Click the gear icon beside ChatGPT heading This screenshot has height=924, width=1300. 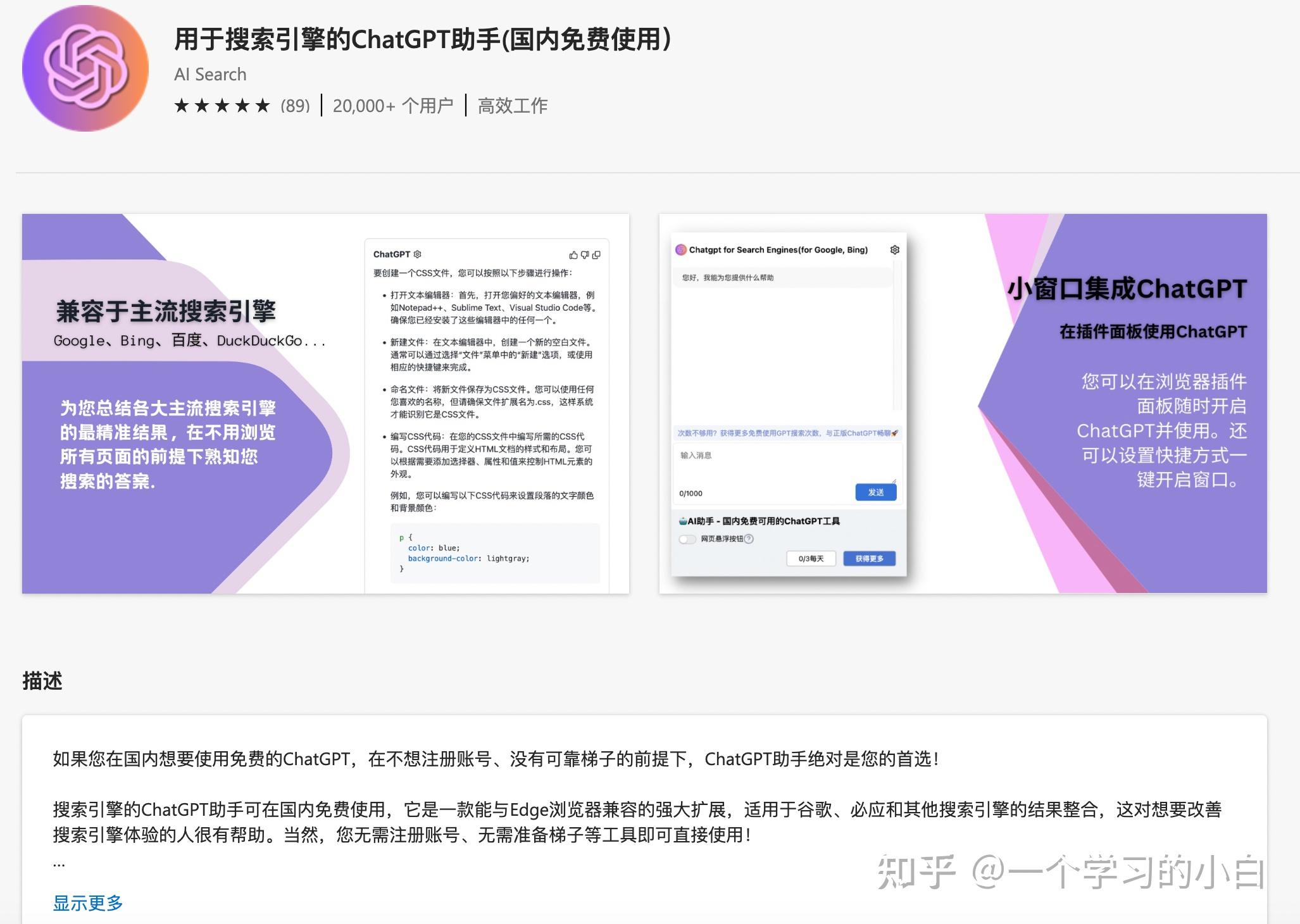(x=417, y=254)
